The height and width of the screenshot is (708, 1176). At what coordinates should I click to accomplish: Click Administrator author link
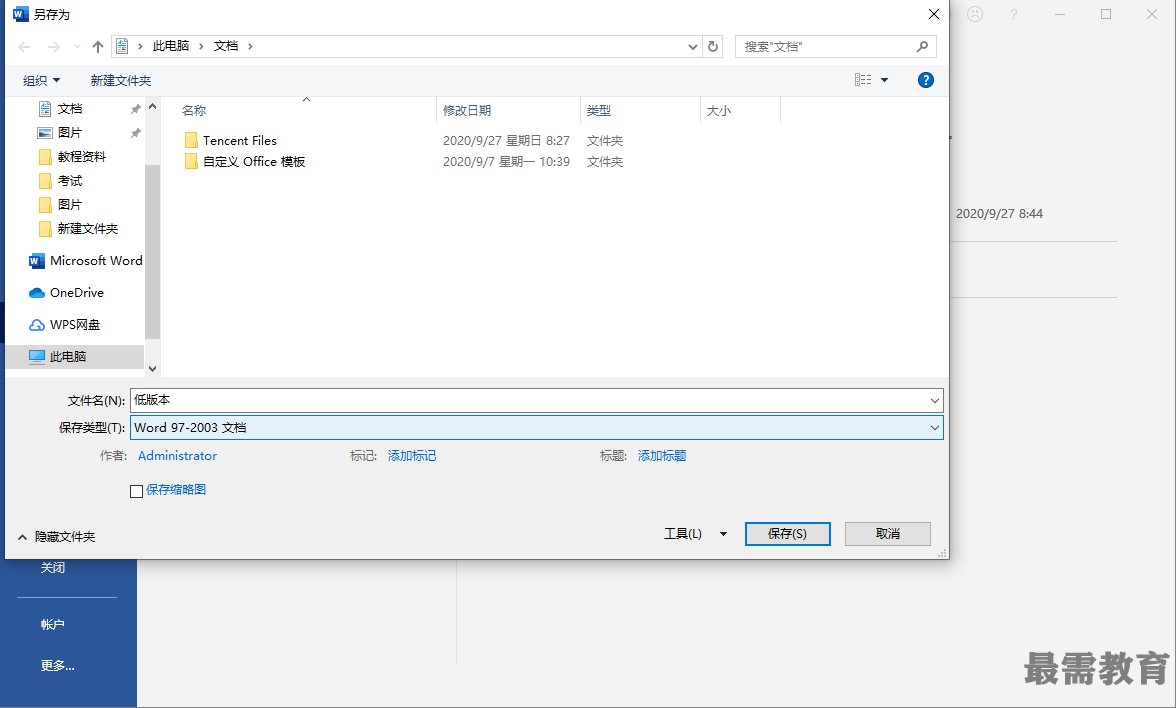click(177, 456)
